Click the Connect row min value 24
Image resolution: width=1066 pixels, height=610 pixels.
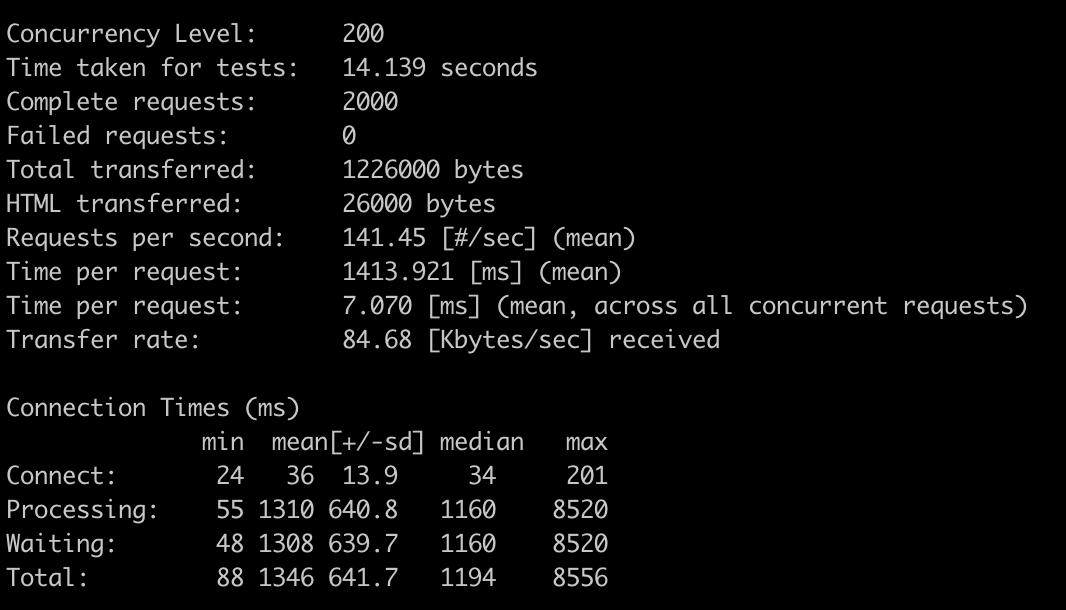[230, 476]
